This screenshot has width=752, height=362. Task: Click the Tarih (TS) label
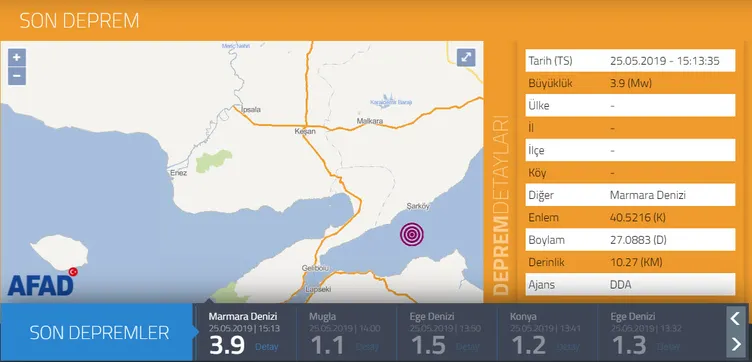[550, 61]
